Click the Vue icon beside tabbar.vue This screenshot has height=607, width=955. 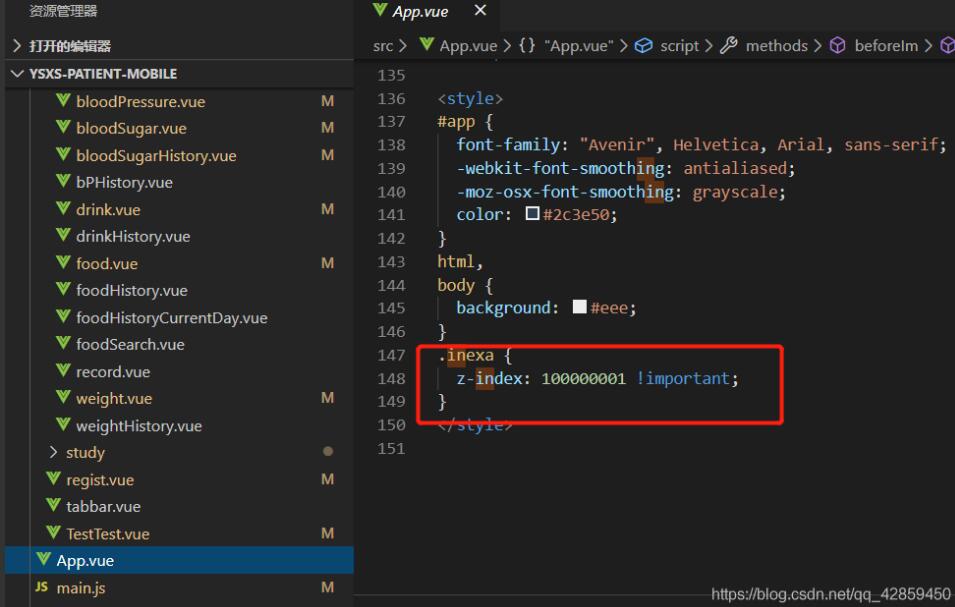(53, 506)
